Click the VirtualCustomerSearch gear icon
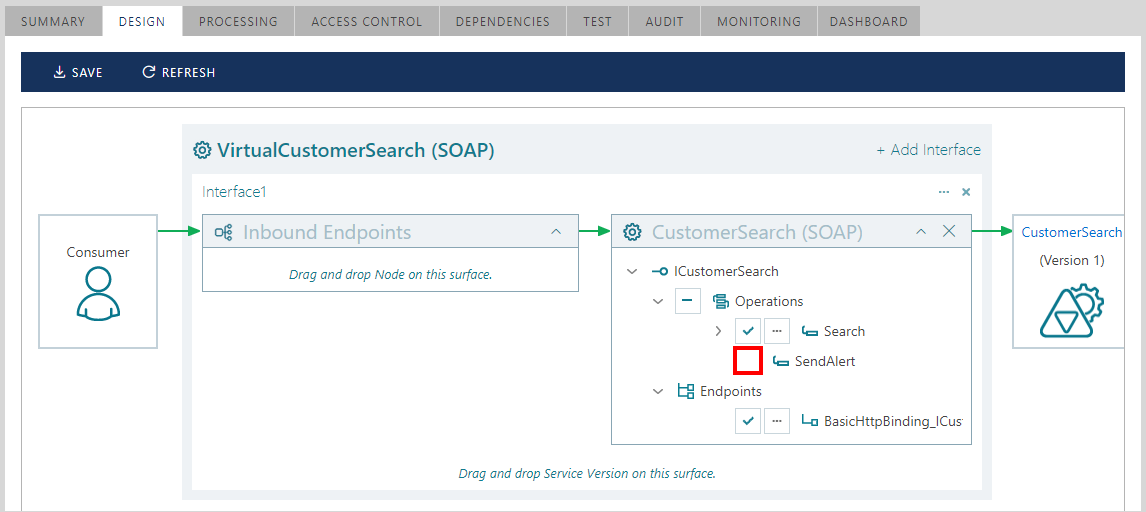The height and width of the screenshot is (512, 1146). tap(202, 150)
